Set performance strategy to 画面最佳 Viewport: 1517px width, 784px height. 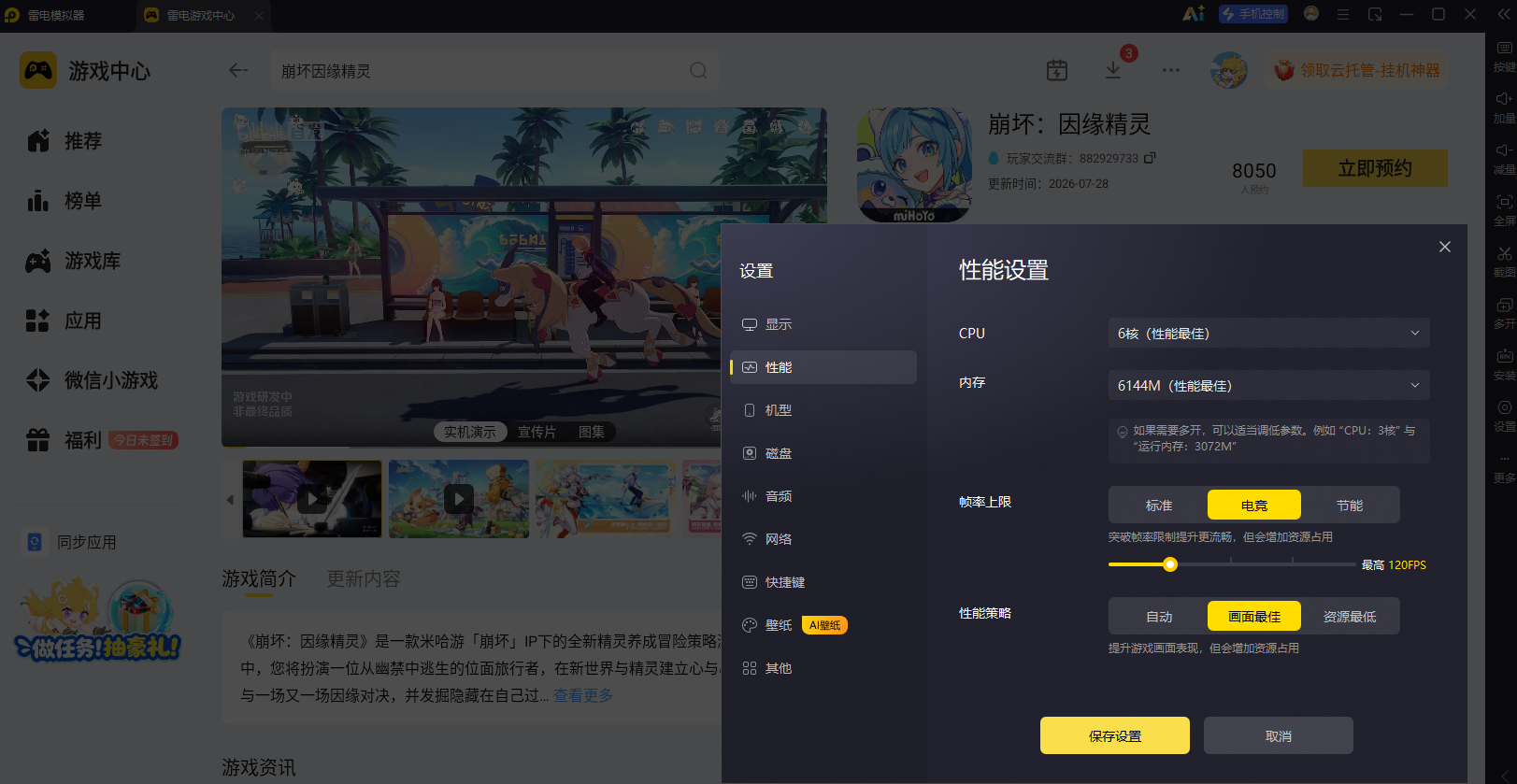click(x=1254, y=617)
